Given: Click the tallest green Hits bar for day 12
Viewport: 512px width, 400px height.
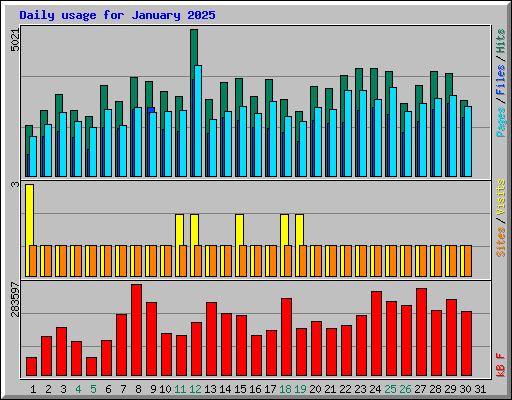Looking at the screenshot, I should [x=194, y=47].
